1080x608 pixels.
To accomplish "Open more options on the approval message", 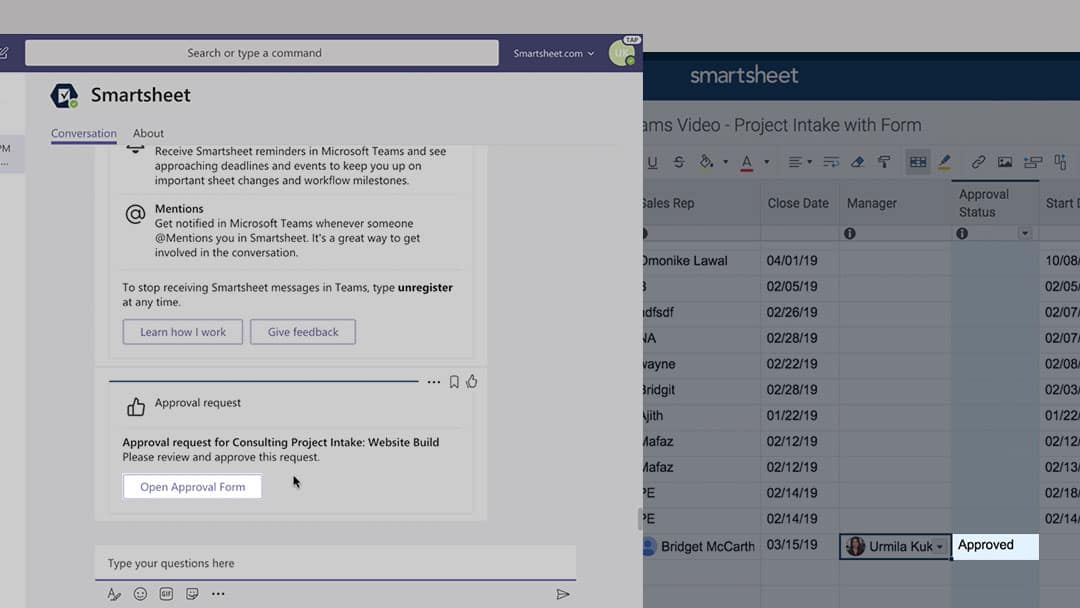I will [x=433, y=381].
